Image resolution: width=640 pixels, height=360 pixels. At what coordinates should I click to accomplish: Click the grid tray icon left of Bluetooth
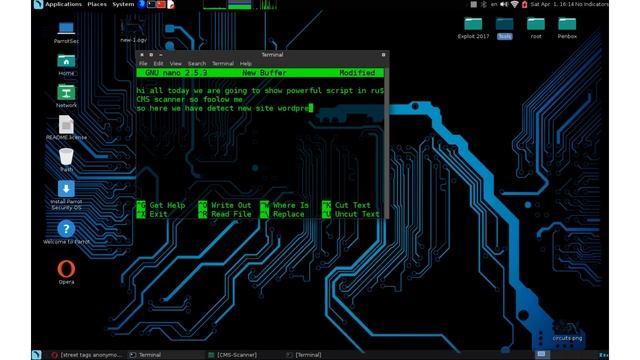tap(473, 4)
